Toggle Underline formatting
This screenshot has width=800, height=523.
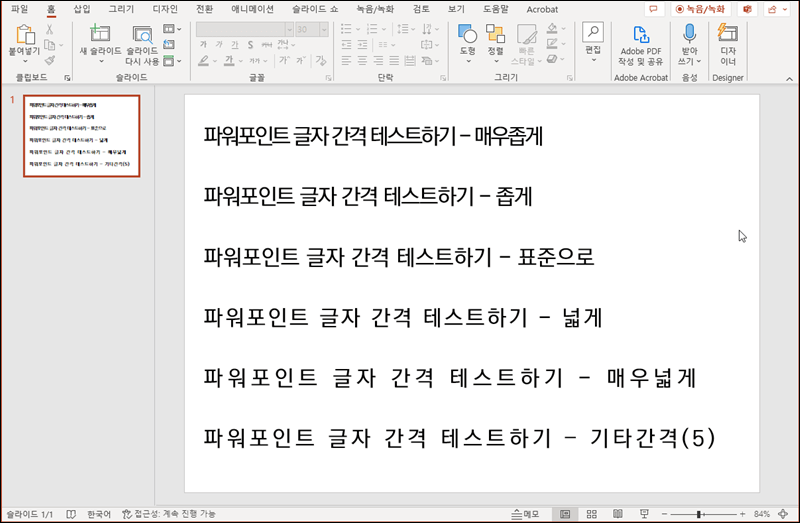click(234, 45)
